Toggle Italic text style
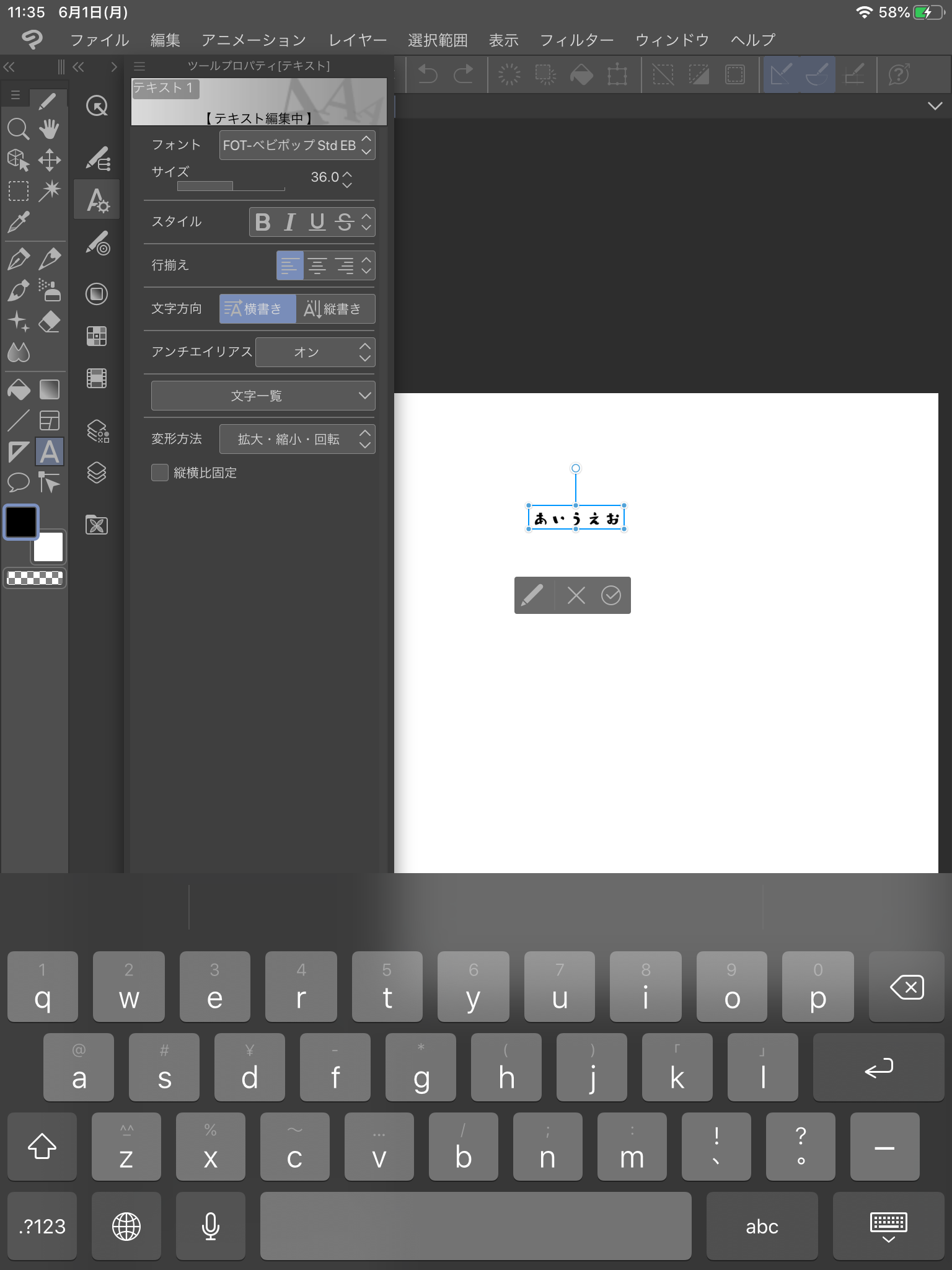 (x=289, y=222)
